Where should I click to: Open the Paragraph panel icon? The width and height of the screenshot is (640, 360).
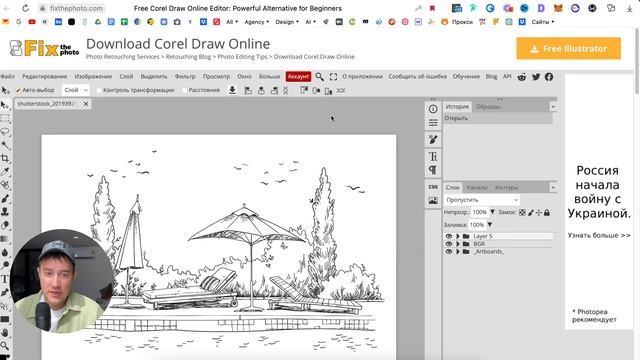click(433, 170)
